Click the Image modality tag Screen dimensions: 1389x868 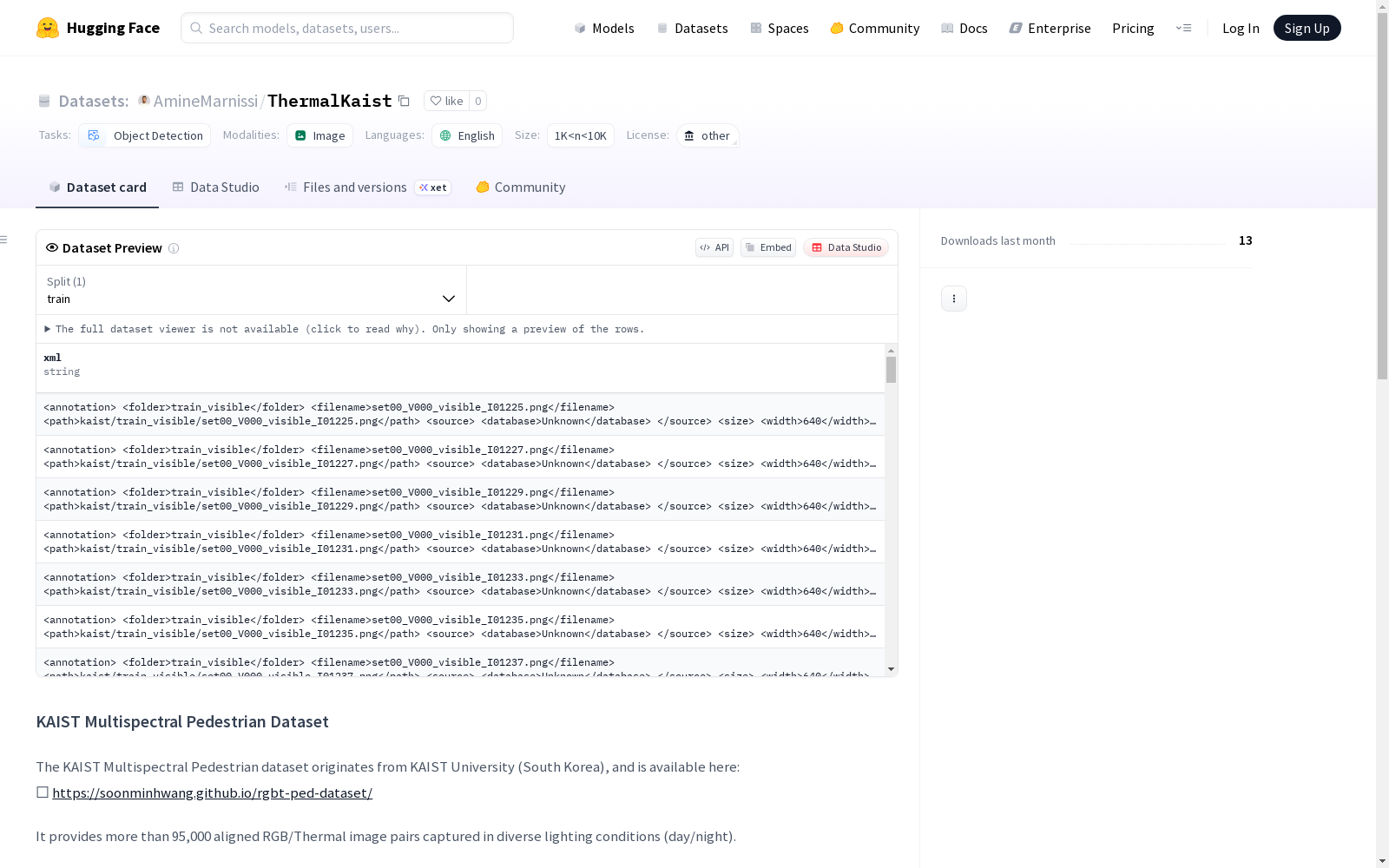click(320, 135)
